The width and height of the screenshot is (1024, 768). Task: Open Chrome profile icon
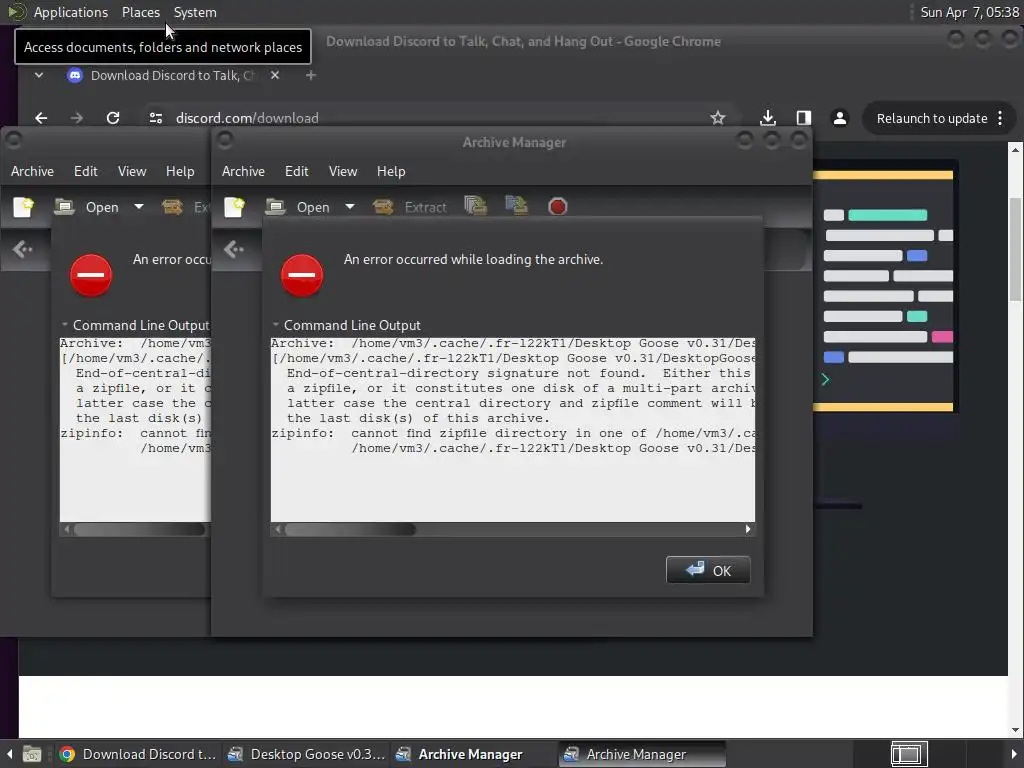(840, 118)
